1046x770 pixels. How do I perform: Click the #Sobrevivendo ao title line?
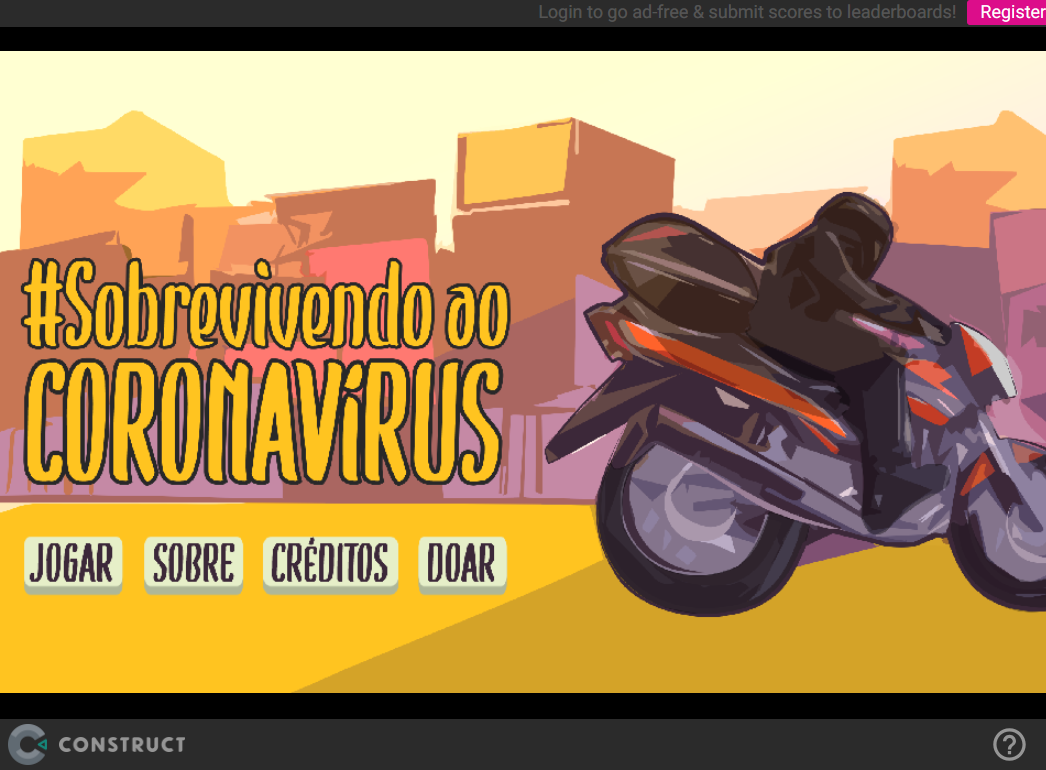tap(266, 304)
